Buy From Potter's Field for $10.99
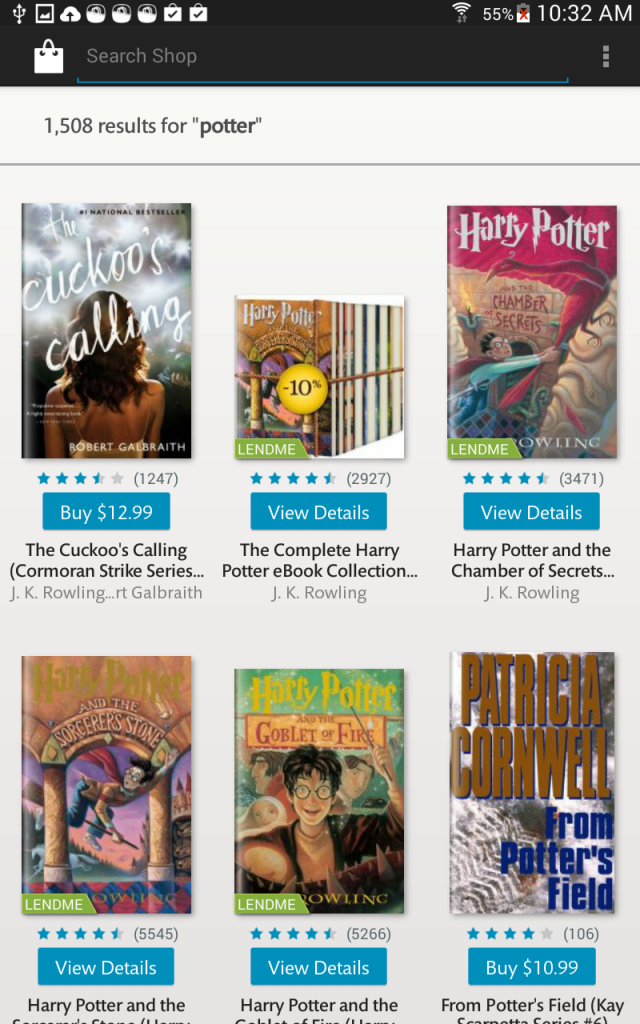 click(x=532, y=967)
